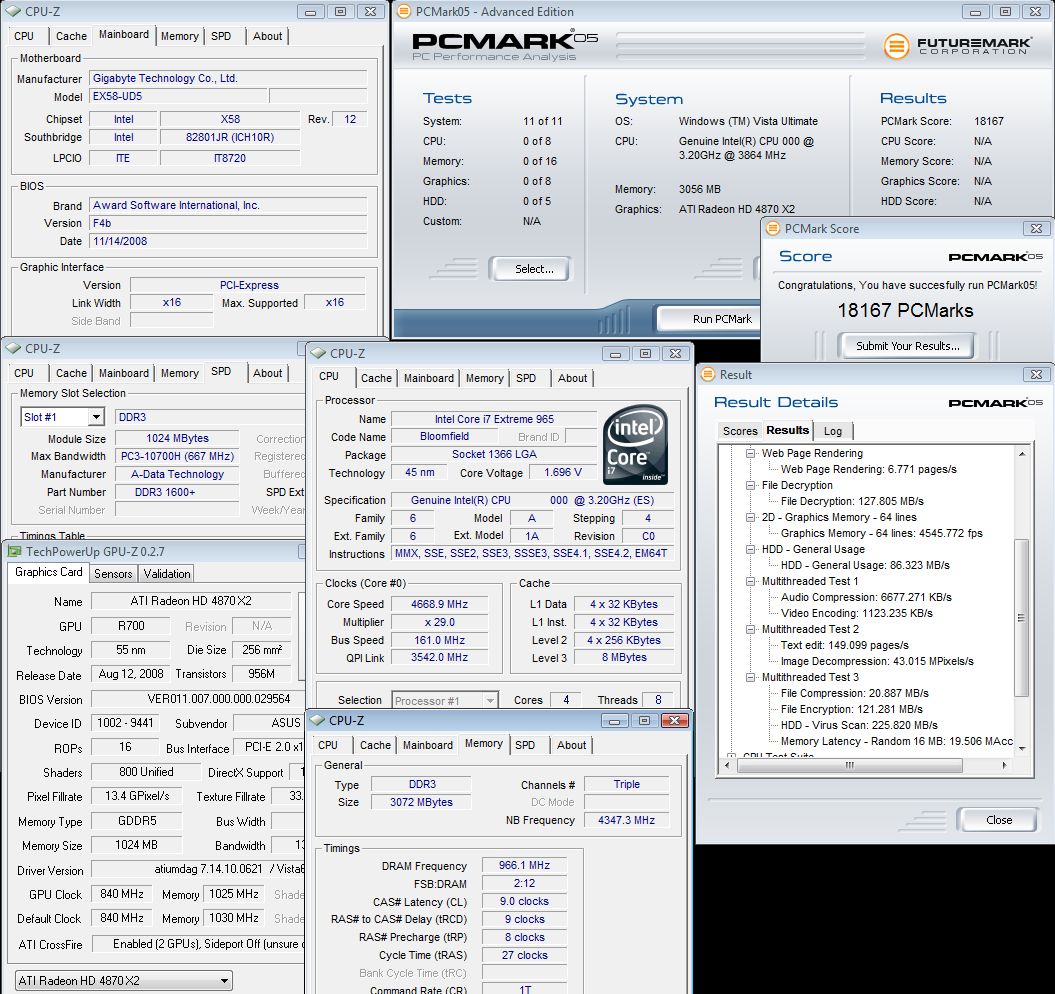Click CPU-Z icon in the Mainboard window title
This screenshot has height=994, width=1055.
coord(13,11)
